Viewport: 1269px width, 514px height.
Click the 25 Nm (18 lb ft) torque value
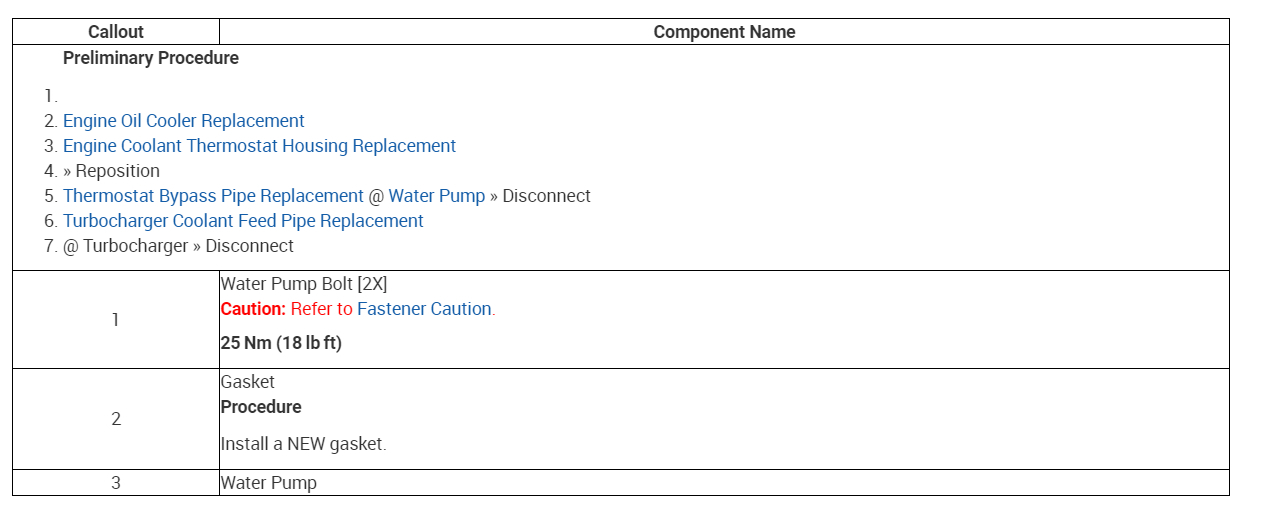click(x=281, y=343)
